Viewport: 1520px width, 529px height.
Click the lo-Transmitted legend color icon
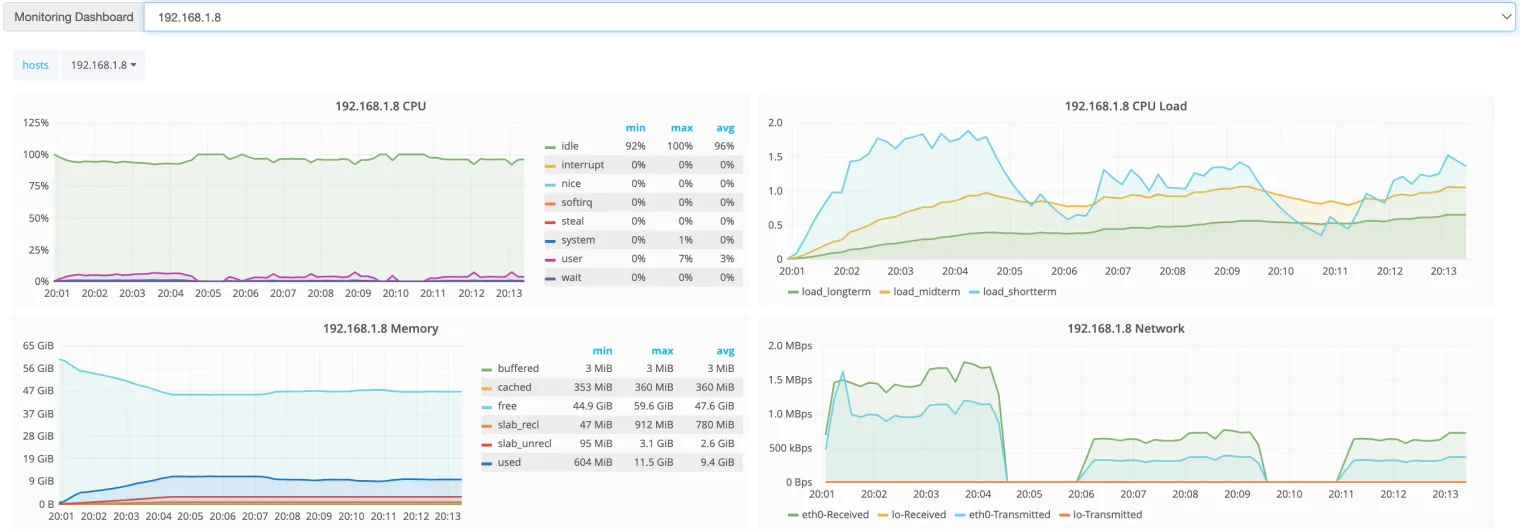coord(1065,515)
